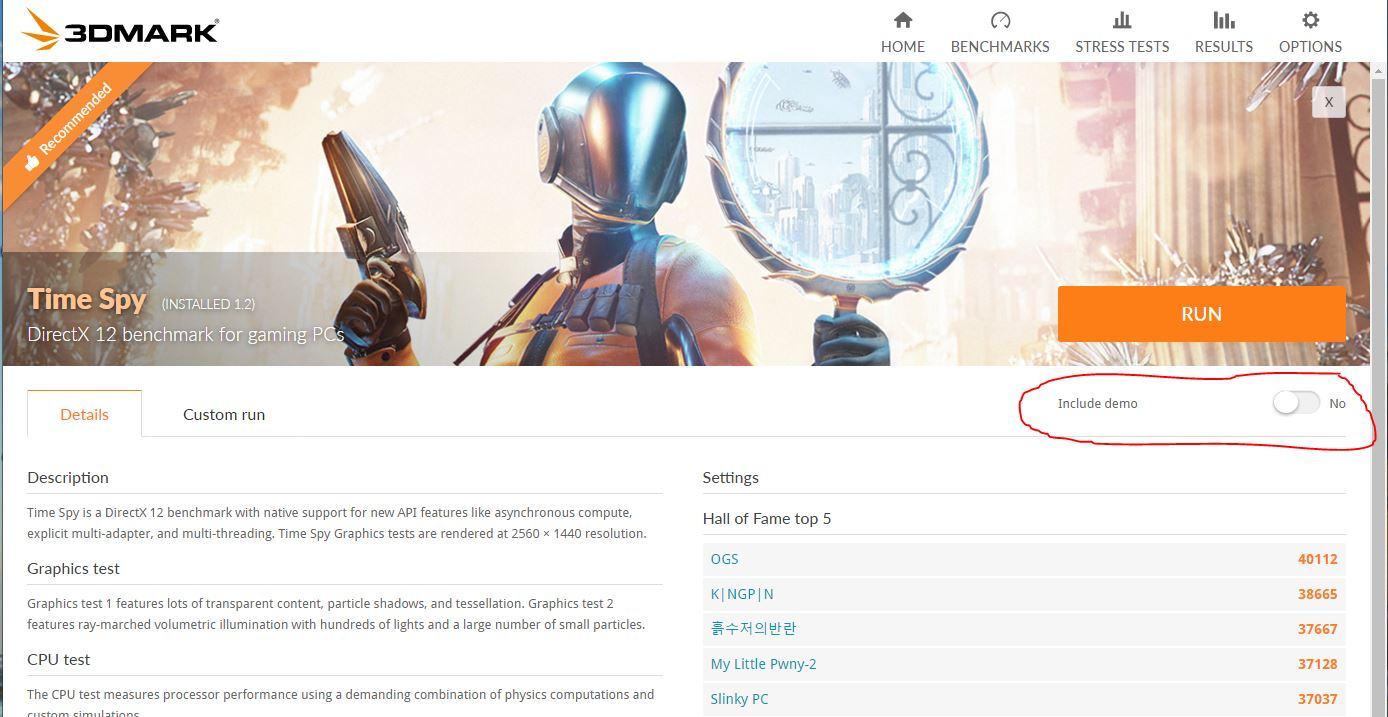Click the HOME label in navigation
The height and width of the screenshot is (717, 1388).
click(x=903, y=47)
